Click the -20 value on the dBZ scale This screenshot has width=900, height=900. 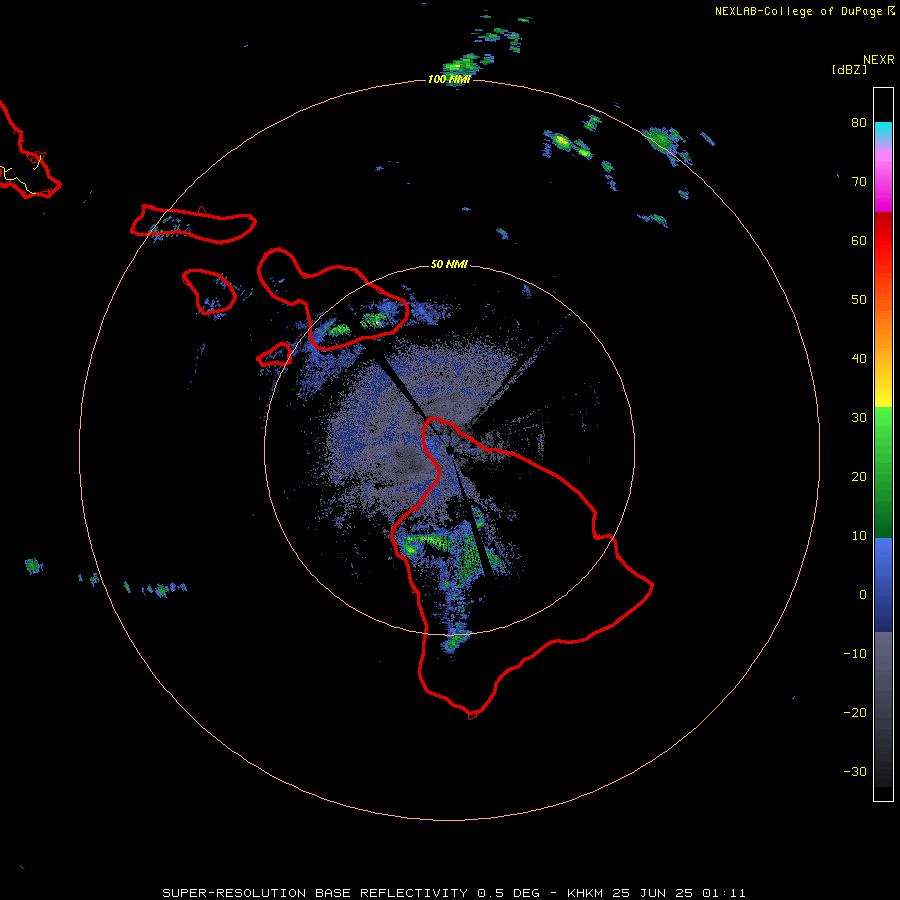855,713
